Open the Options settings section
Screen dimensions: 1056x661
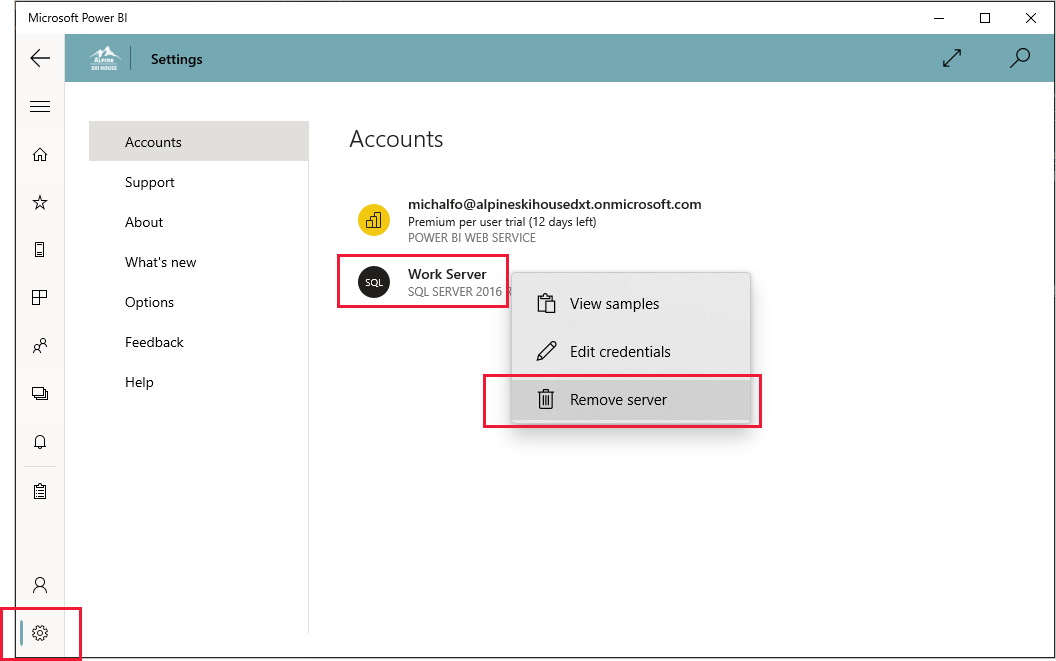199,302
